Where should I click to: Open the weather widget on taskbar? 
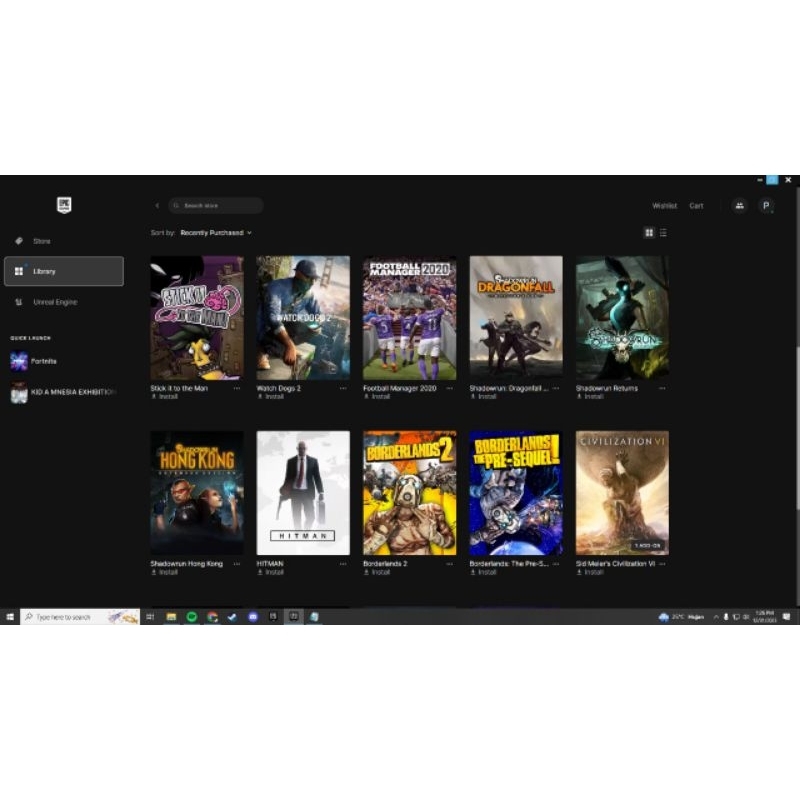point(681,617)
